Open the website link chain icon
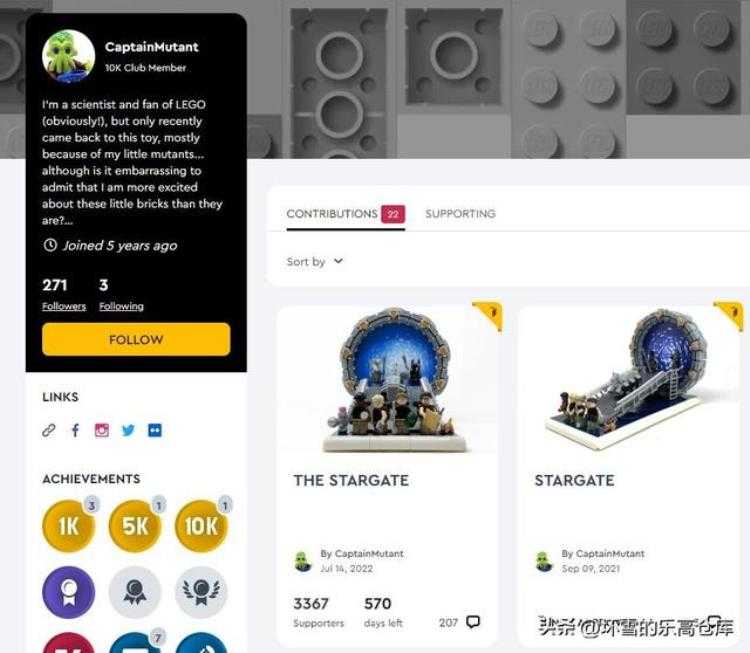This screenshot has width=750, height=653. pos(49,431)
